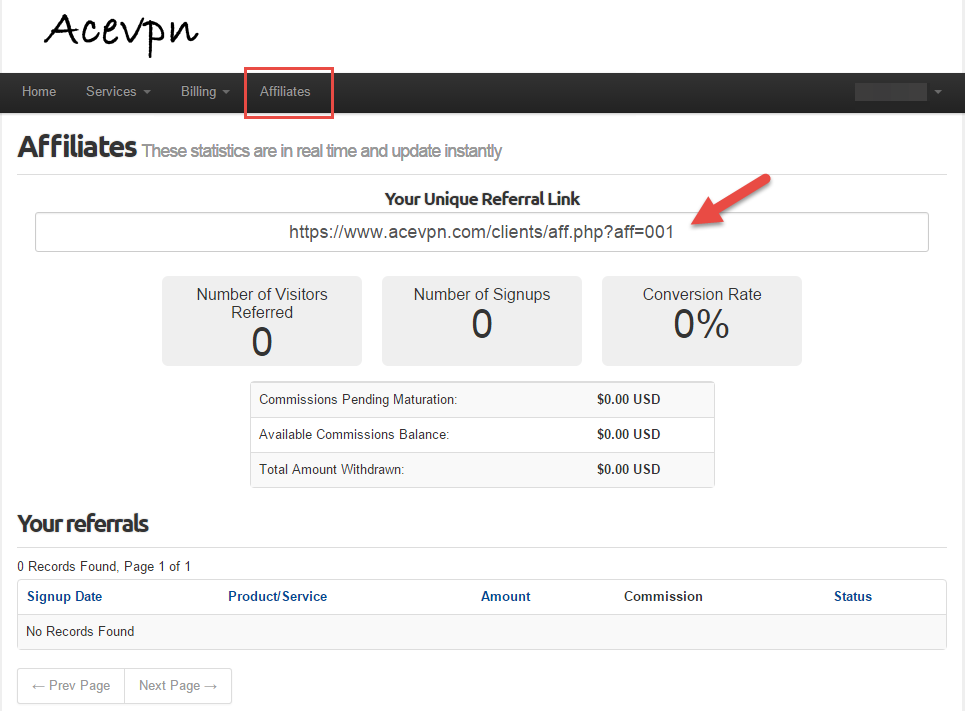Click 'Available Commissions Balance:' row label
Image resolution: width=965 pixels, height=711 pixels.
(x=354, y=435)
